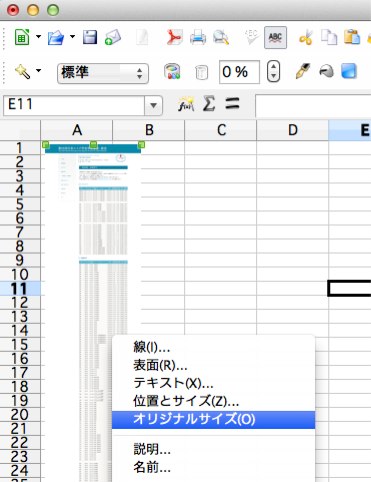This screenshot has height=482, width=371.
Task: Open page preview magnifier icon
Action: tap(221, 37)
